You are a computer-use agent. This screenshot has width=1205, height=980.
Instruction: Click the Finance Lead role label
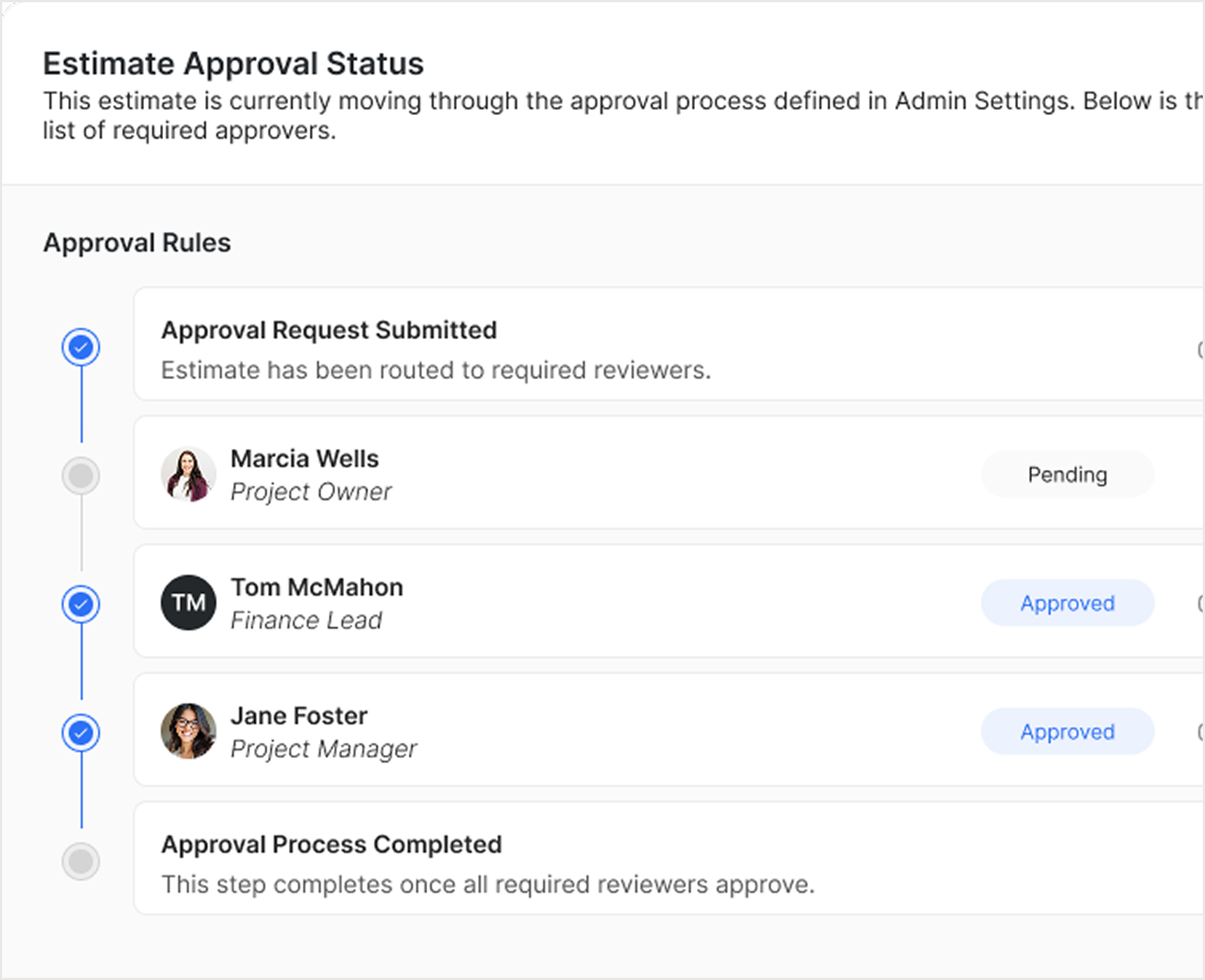click(306, 621)
